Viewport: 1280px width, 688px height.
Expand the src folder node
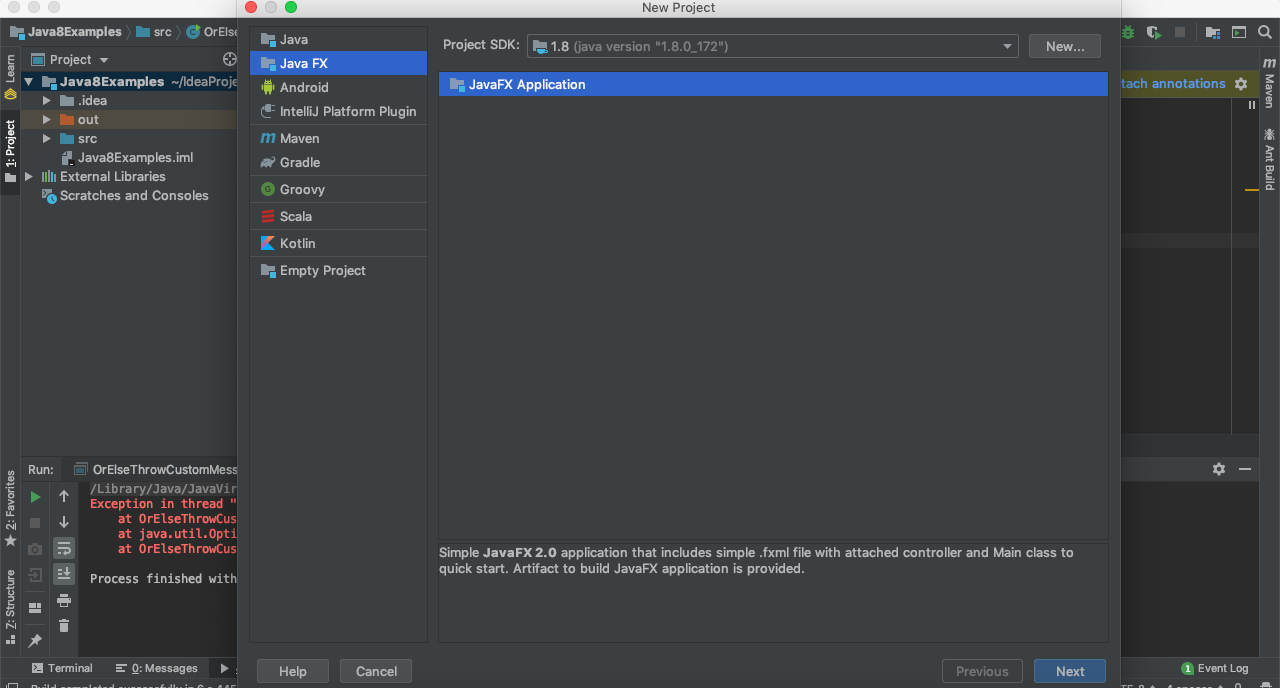click(x=46, y=138)
